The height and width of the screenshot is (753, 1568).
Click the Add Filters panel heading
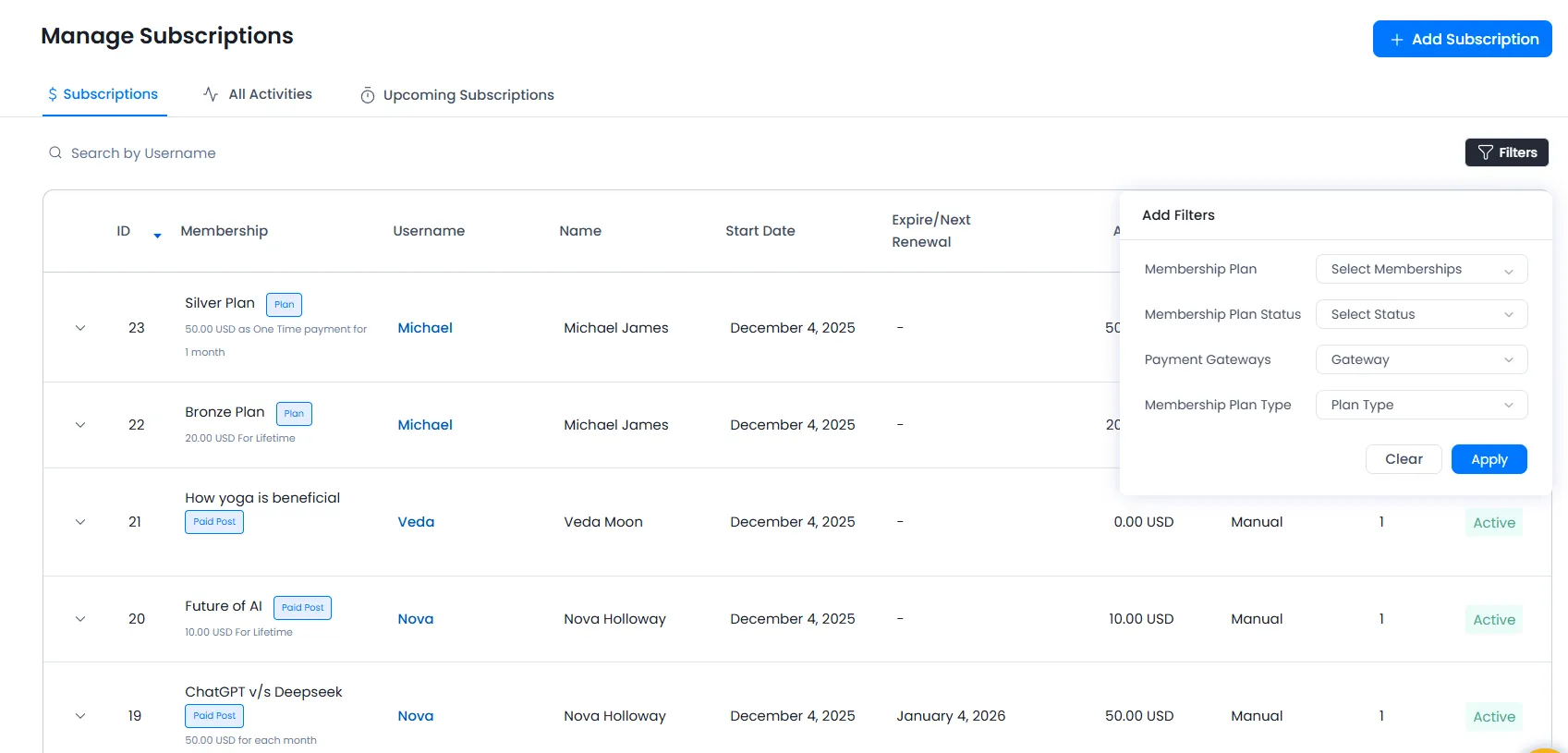point(1178,215)
